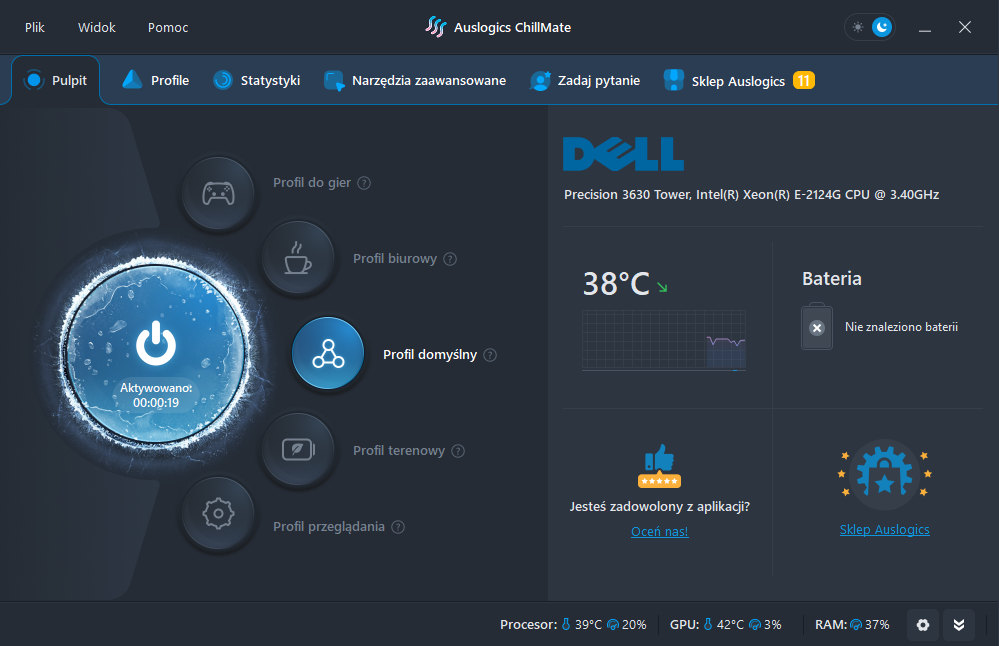Open settings gear in status bar
The width and height of the screenshot is (999, 646).
pyautogui.click(x=923, y=625)
